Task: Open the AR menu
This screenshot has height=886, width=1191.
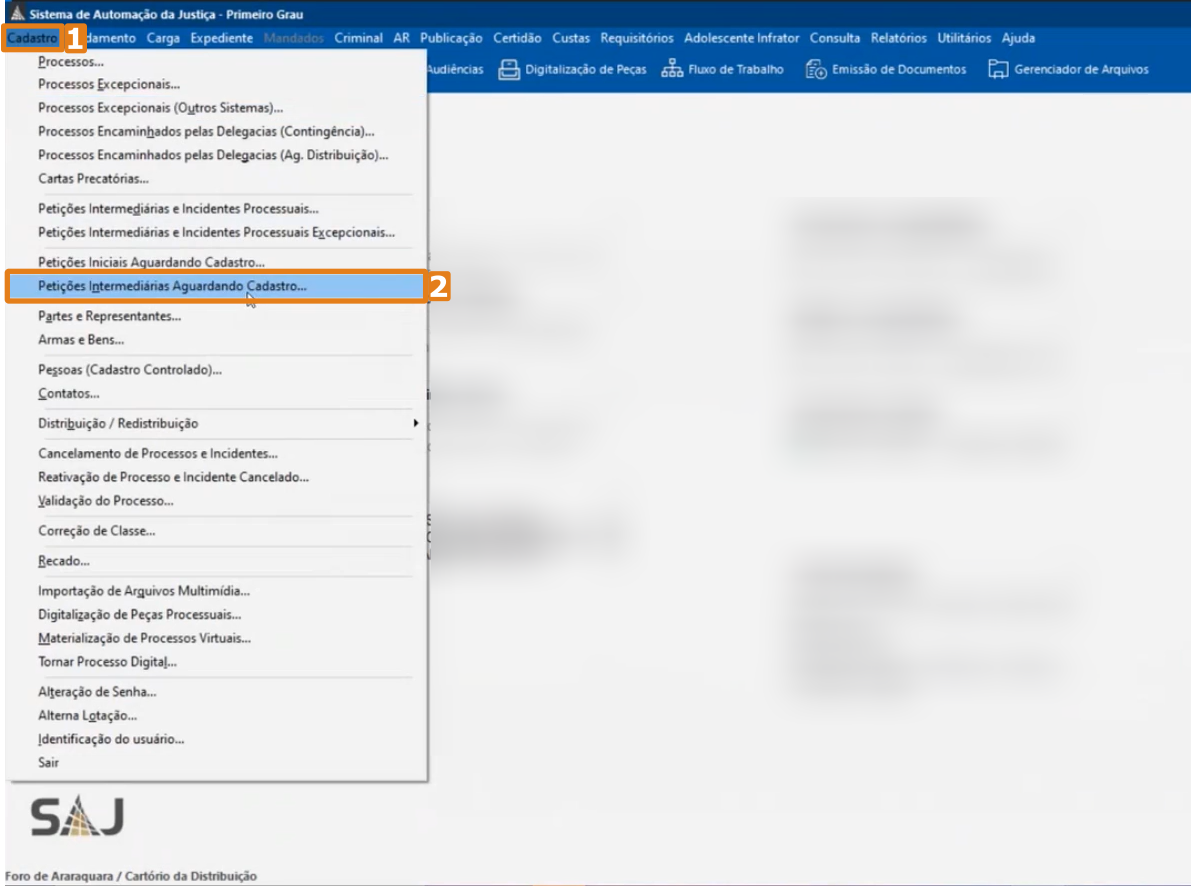Action: coord(402,38)
